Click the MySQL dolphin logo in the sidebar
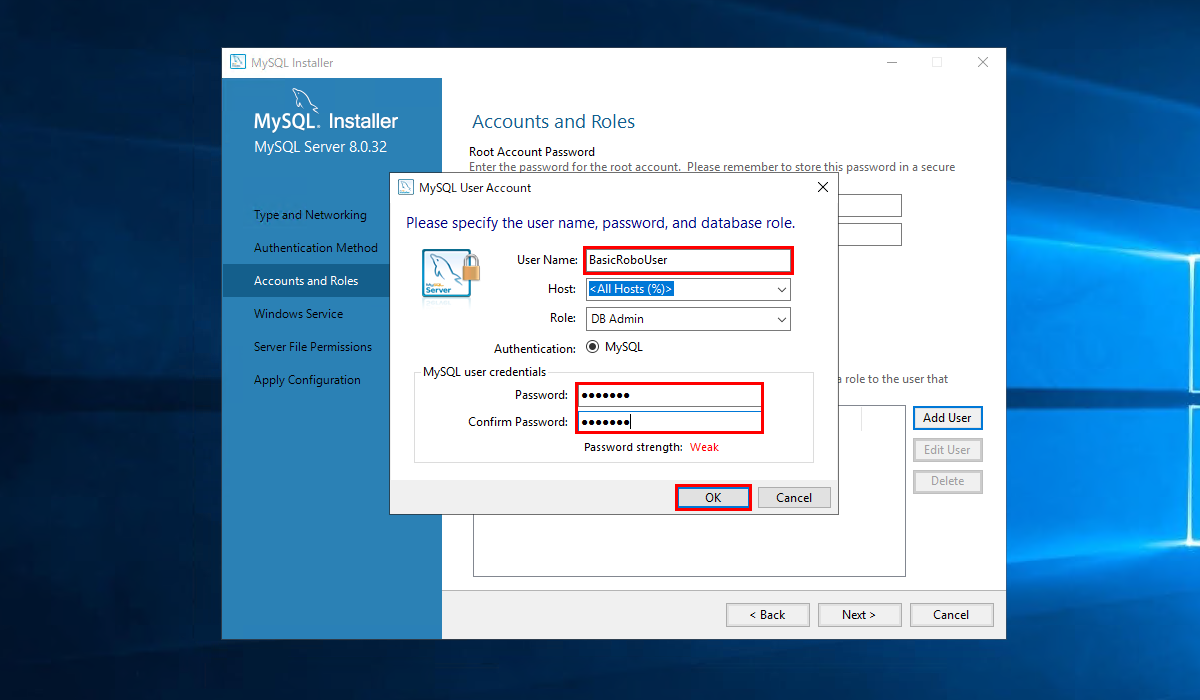 tap(304, 101)
